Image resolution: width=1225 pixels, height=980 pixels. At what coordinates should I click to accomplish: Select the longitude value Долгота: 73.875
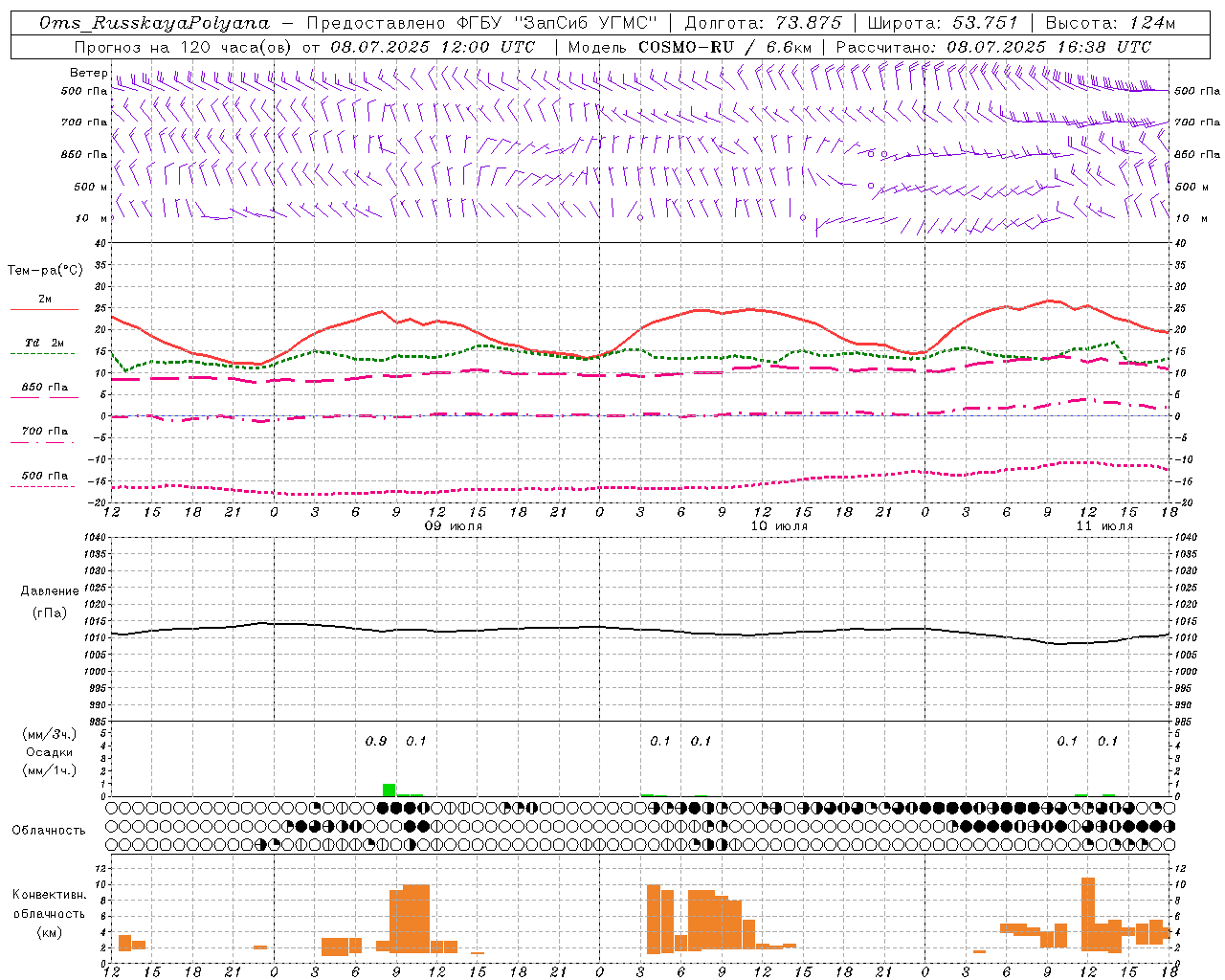(763, 23)
